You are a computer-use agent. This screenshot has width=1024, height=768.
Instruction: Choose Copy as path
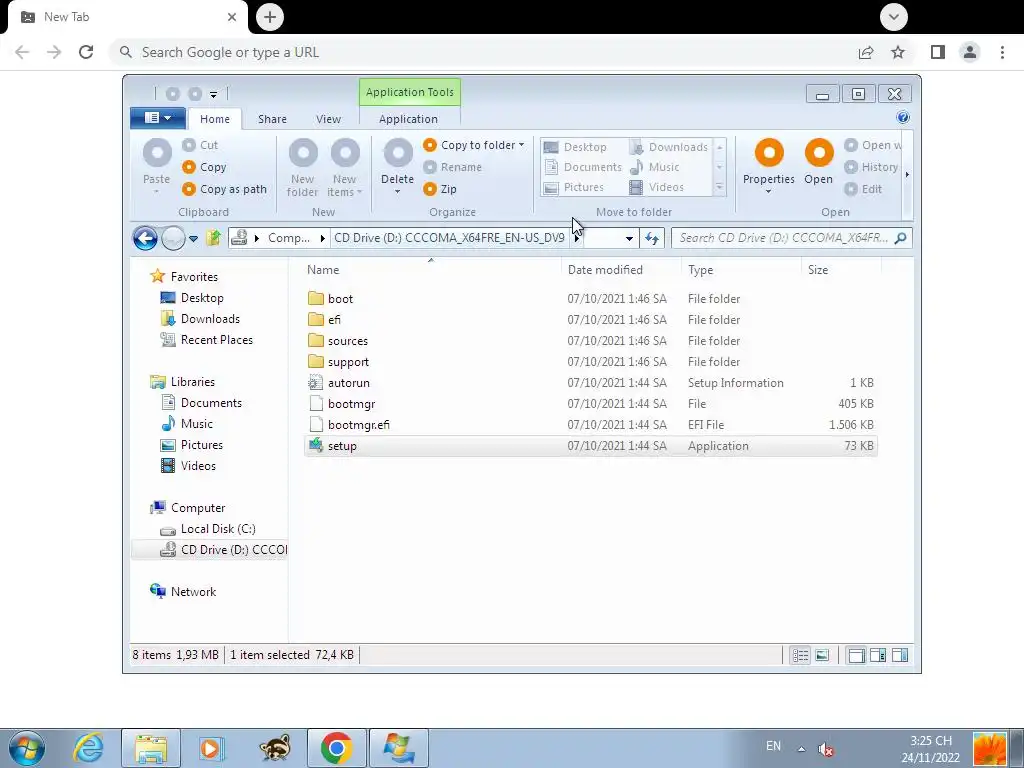pyautogui.click(x=225, y=189)
